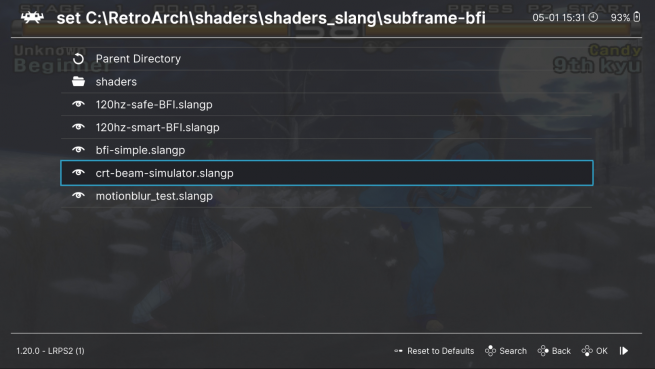Open the shaders folder icon
The width and height of the screenshot is (655, 369).
78,81
